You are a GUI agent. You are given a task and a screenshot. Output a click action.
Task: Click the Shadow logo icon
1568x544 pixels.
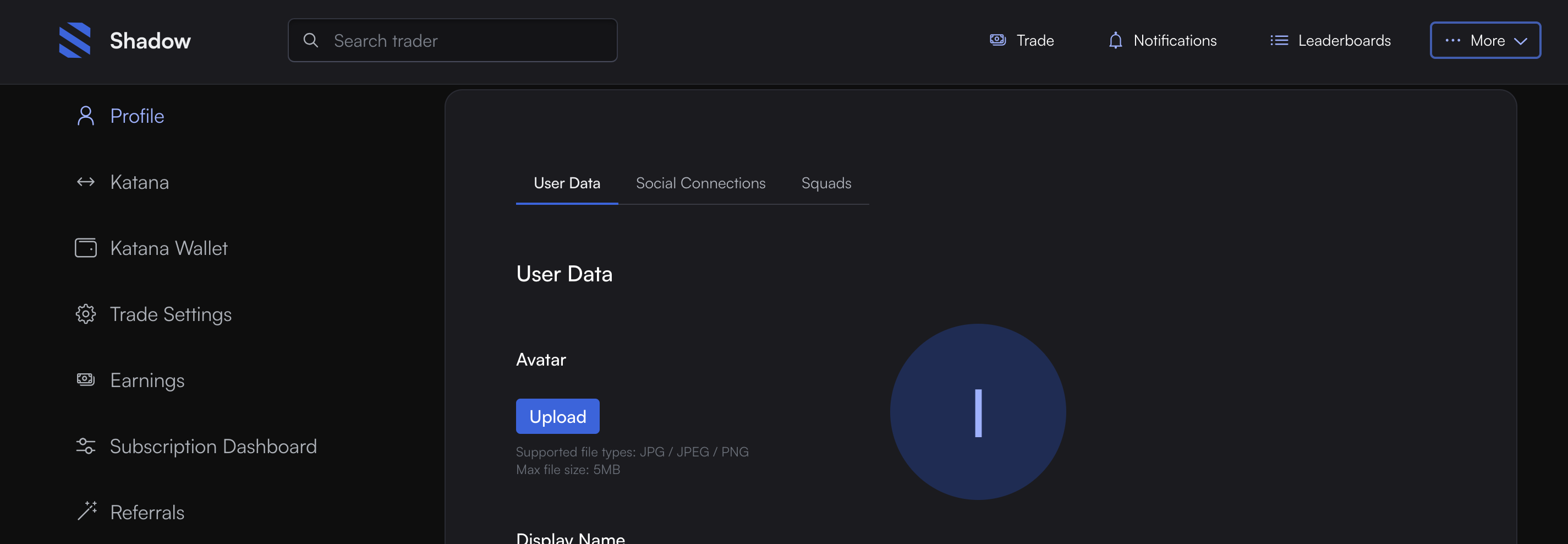click(75, 40)
